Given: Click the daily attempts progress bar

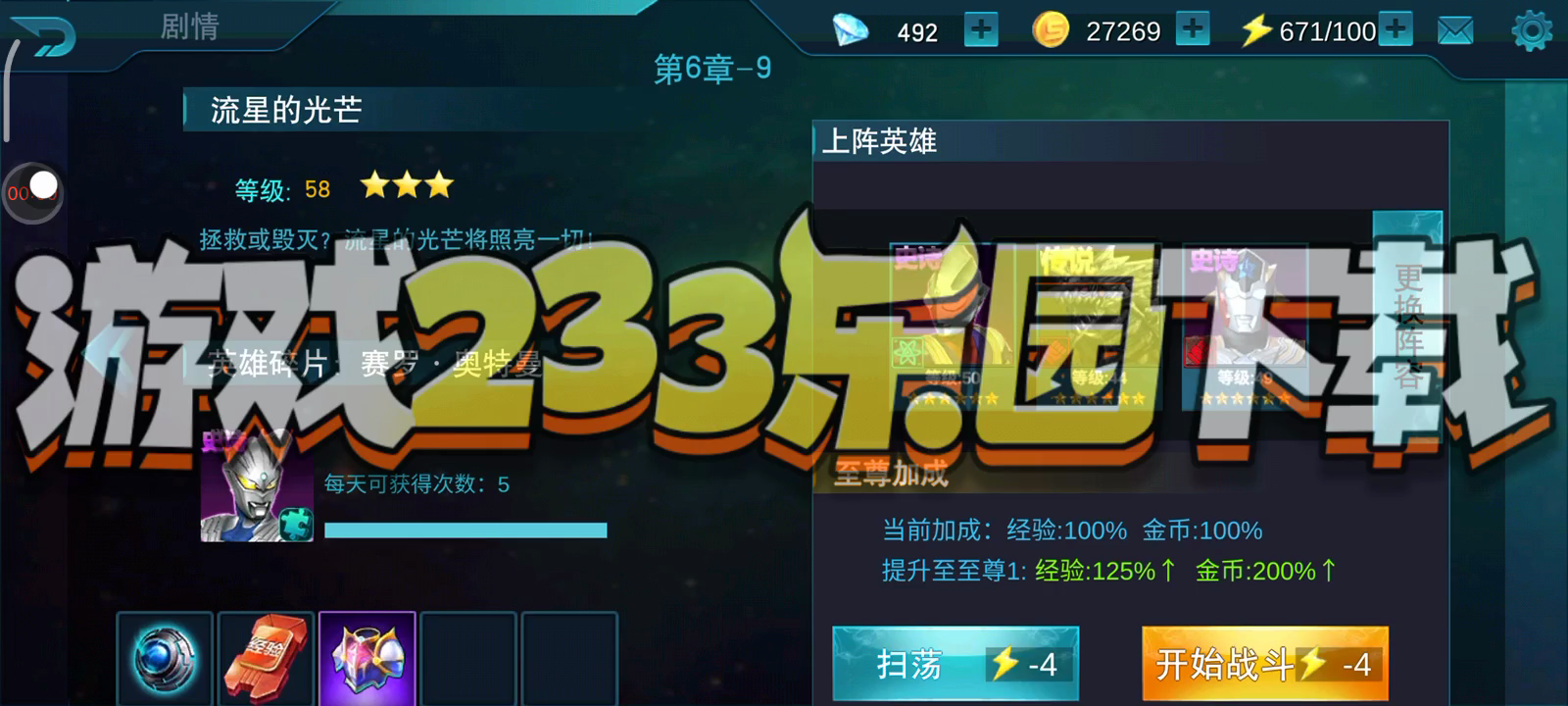Looking at the screenshot, I should [x=465, y=530].
